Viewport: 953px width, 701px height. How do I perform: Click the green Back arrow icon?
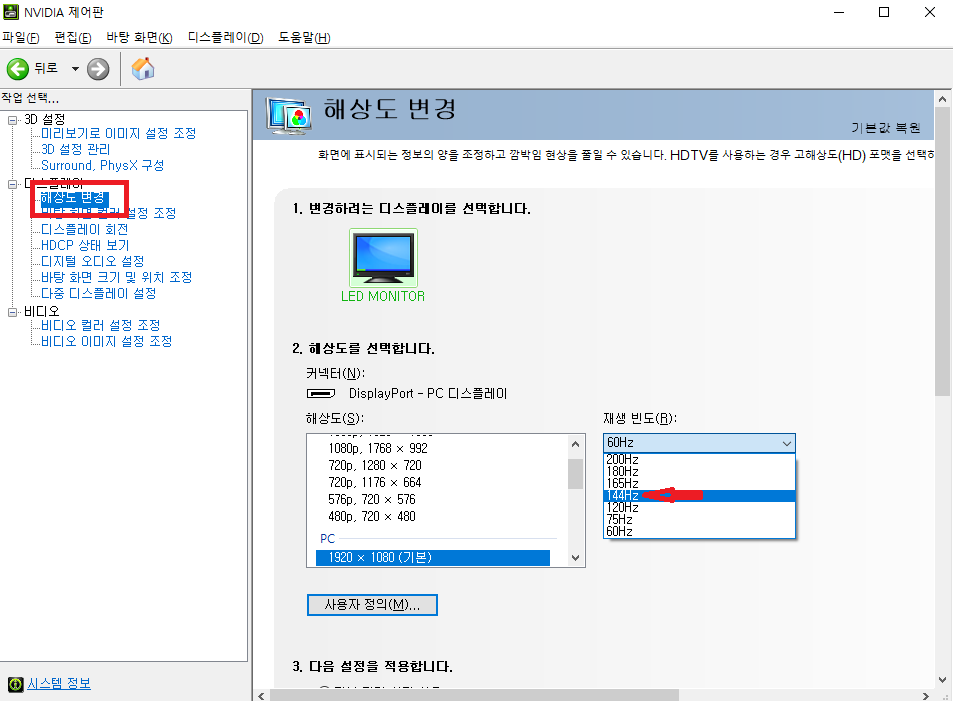pyautogui.click(x=18, y=69)
